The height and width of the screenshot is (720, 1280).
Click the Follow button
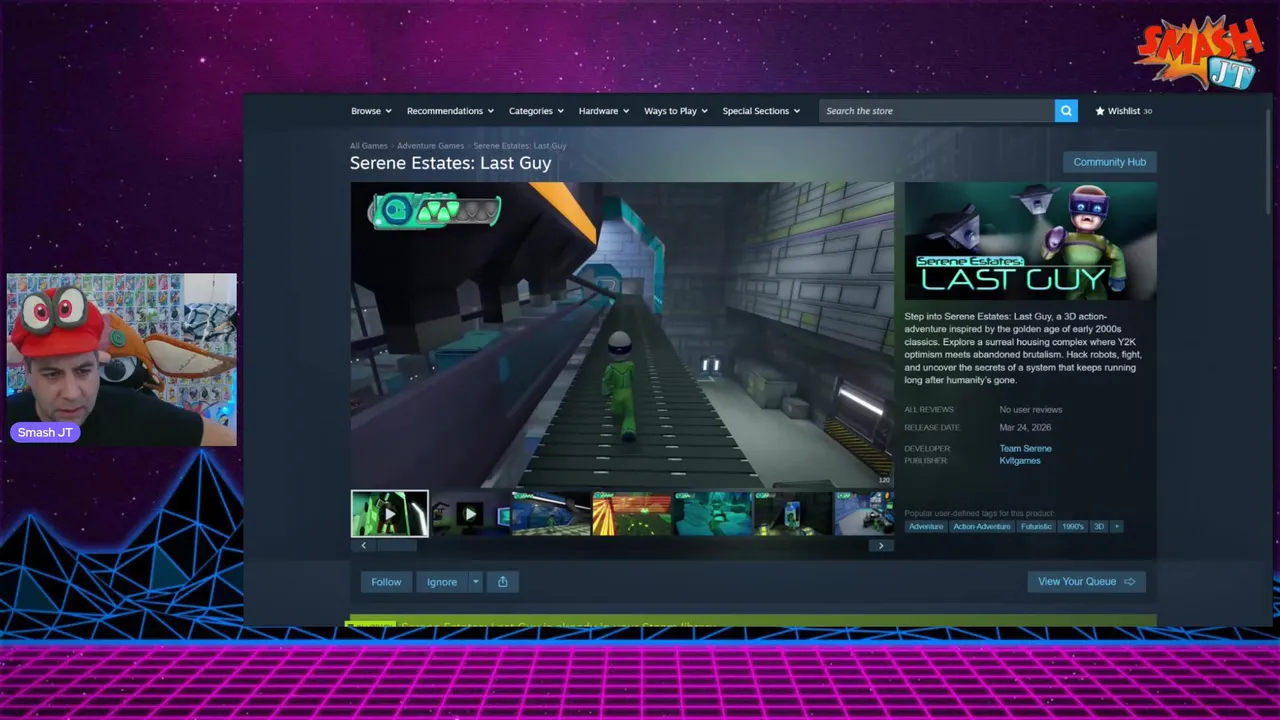click(386, 582)
